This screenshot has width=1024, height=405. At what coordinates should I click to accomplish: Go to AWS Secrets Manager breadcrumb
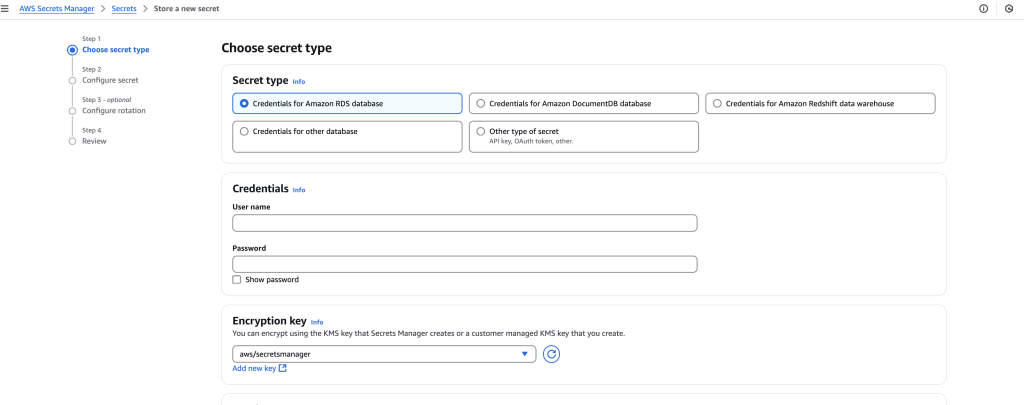tap(55, 8)
